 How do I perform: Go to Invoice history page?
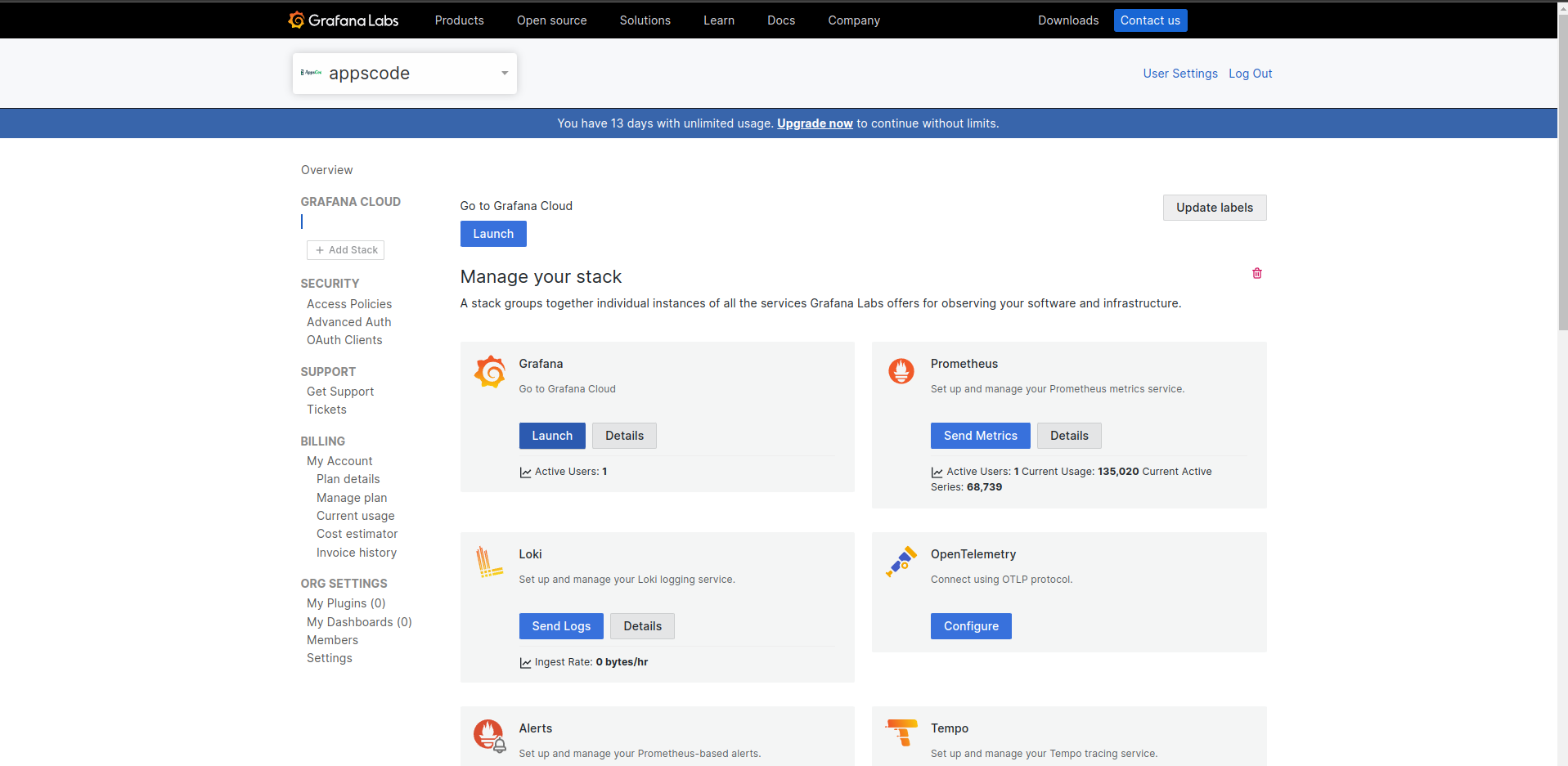pos(357,553)
